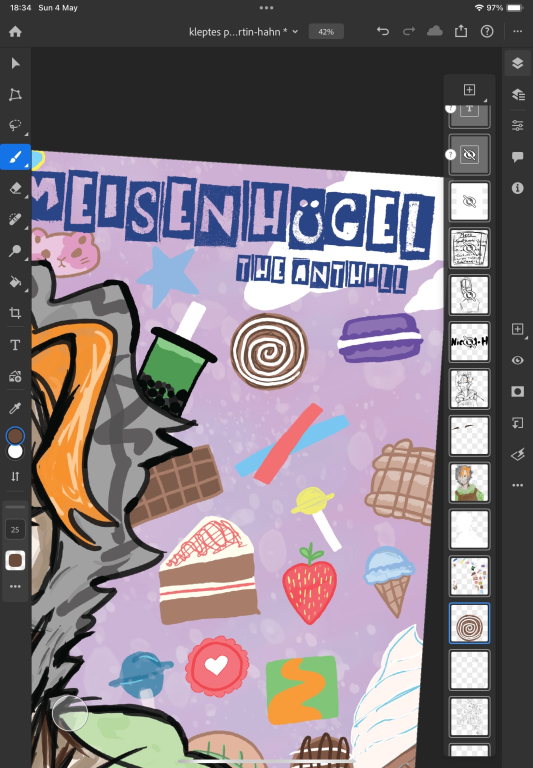Select the Dodge tool
533x768 pixels.
click(x=15, y=251)
